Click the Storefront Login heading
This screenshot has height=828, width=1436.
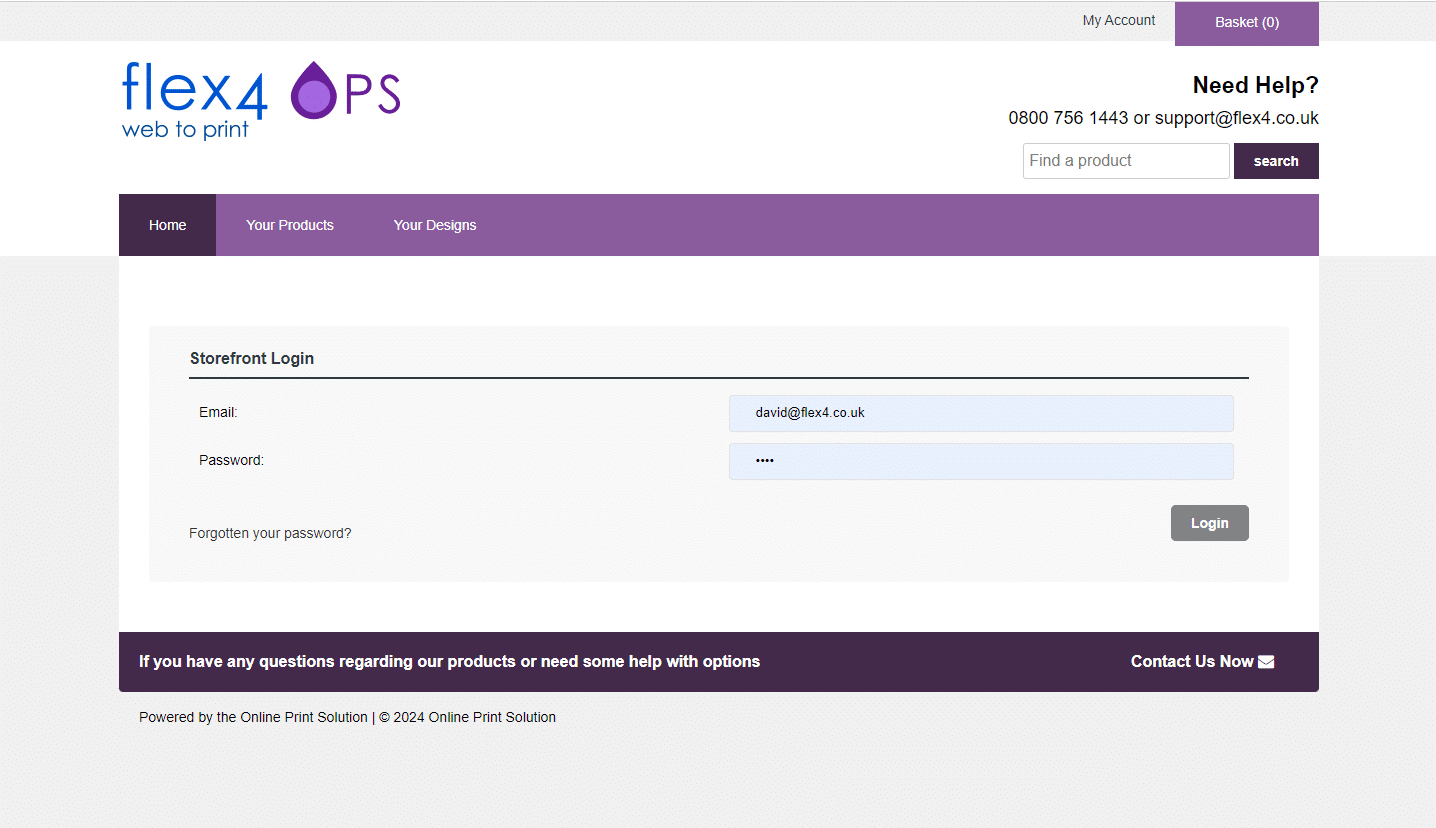[x=252, y=358]
